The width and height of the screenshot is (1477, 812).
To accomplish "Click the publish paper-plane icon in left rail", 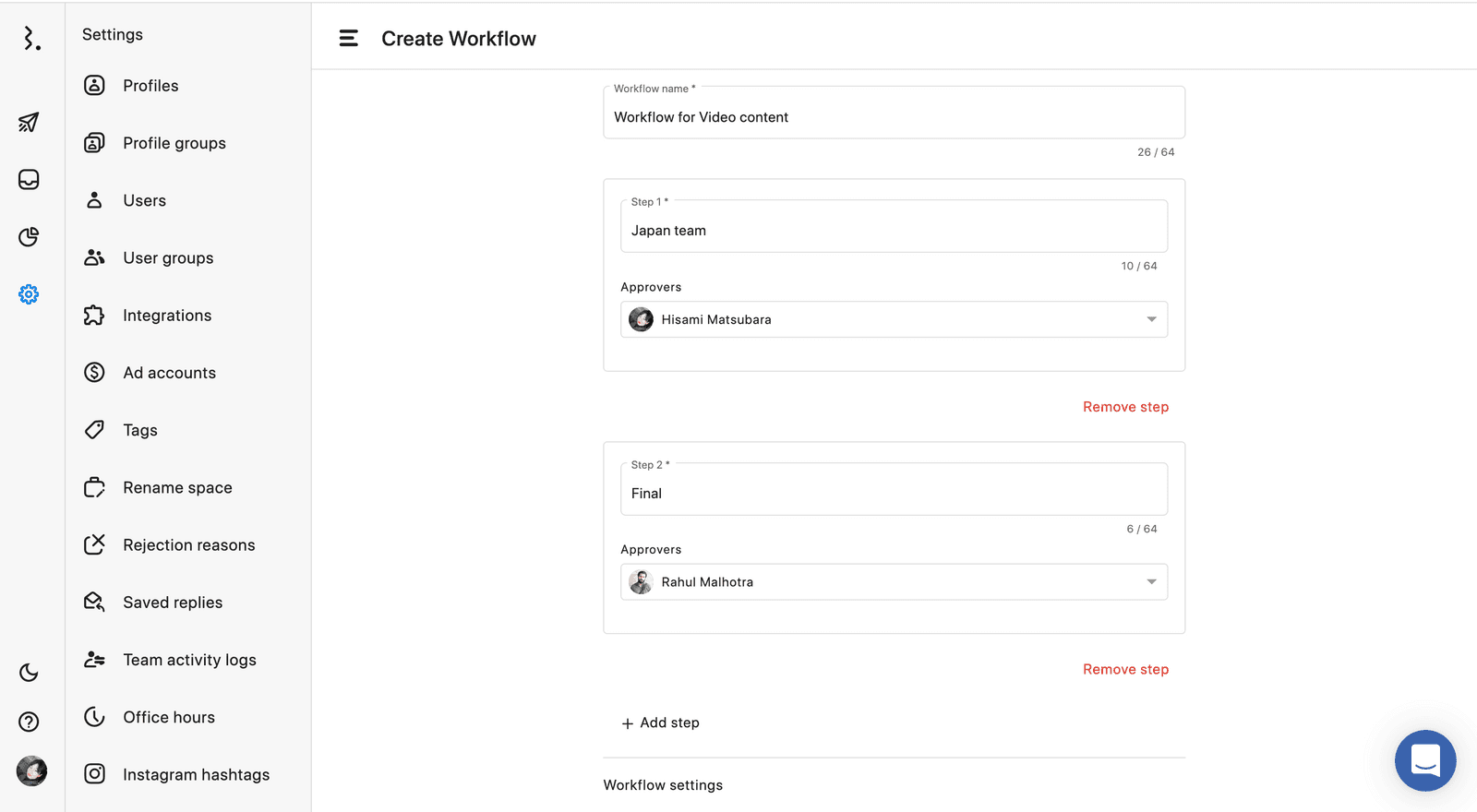I will 29,122.
